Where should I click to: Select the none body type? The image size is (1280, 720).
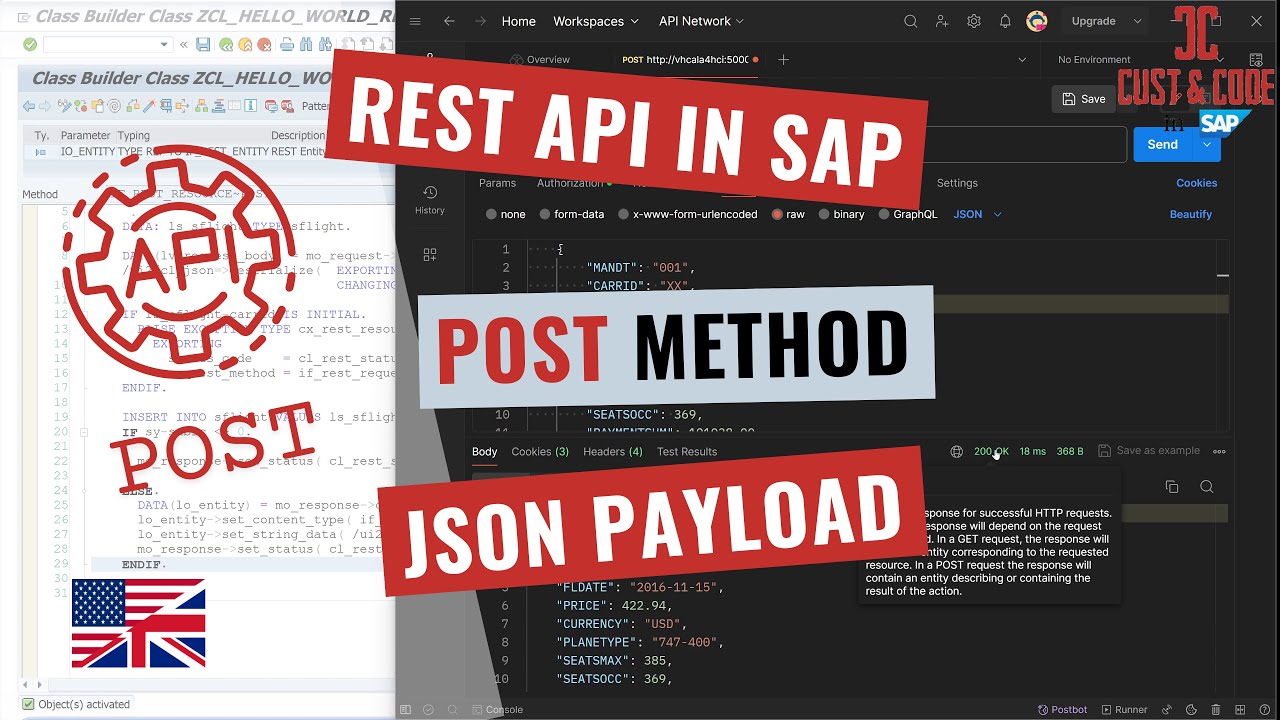(x=505, y=214)
